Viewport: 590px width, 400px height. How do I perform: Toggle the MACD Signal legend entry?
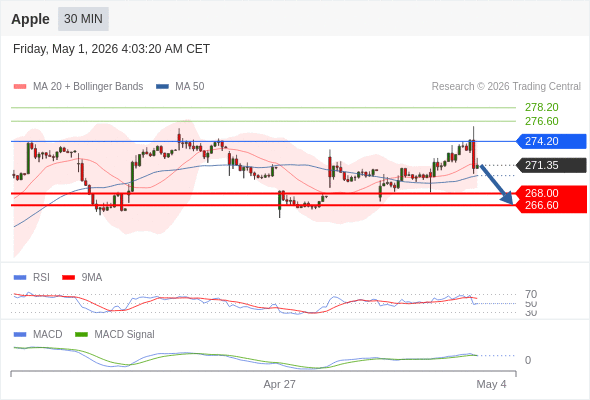coord(124,335)
